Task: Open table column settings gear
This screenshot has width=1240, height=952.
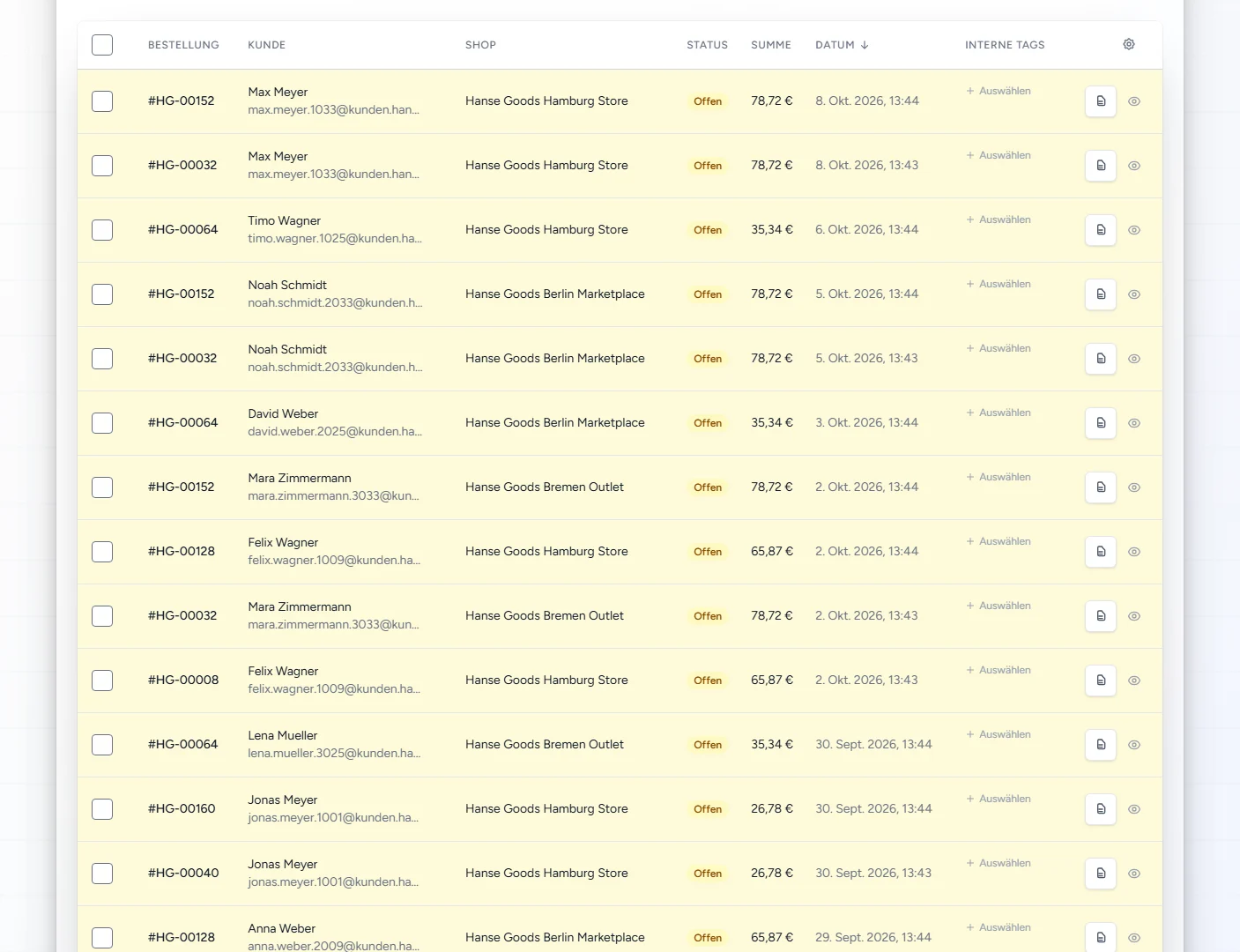Action: click(x=1129, y=44)
